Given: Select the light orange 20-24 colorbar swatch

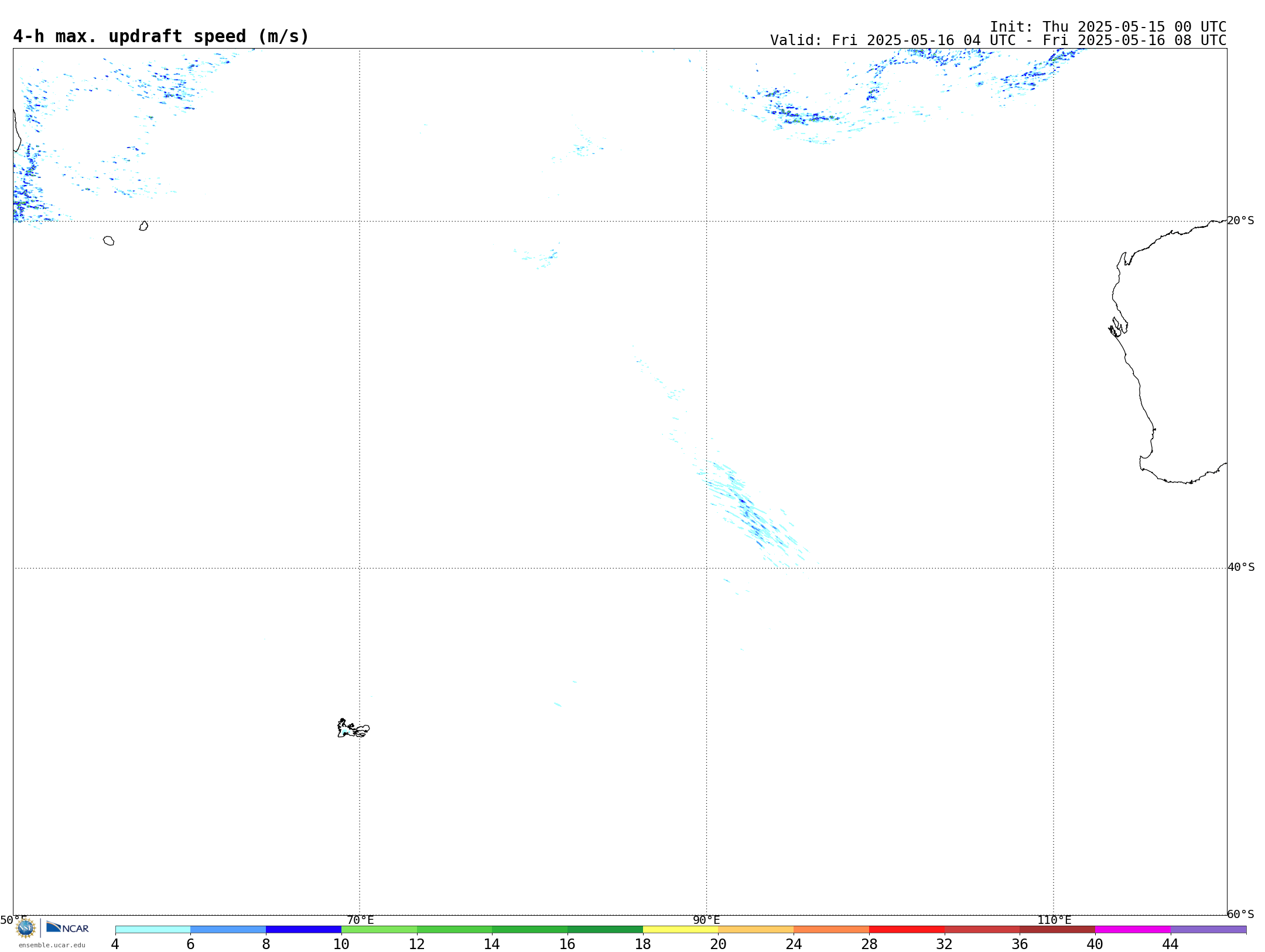Looking at the screenshot, I should [x=756, y=930].
